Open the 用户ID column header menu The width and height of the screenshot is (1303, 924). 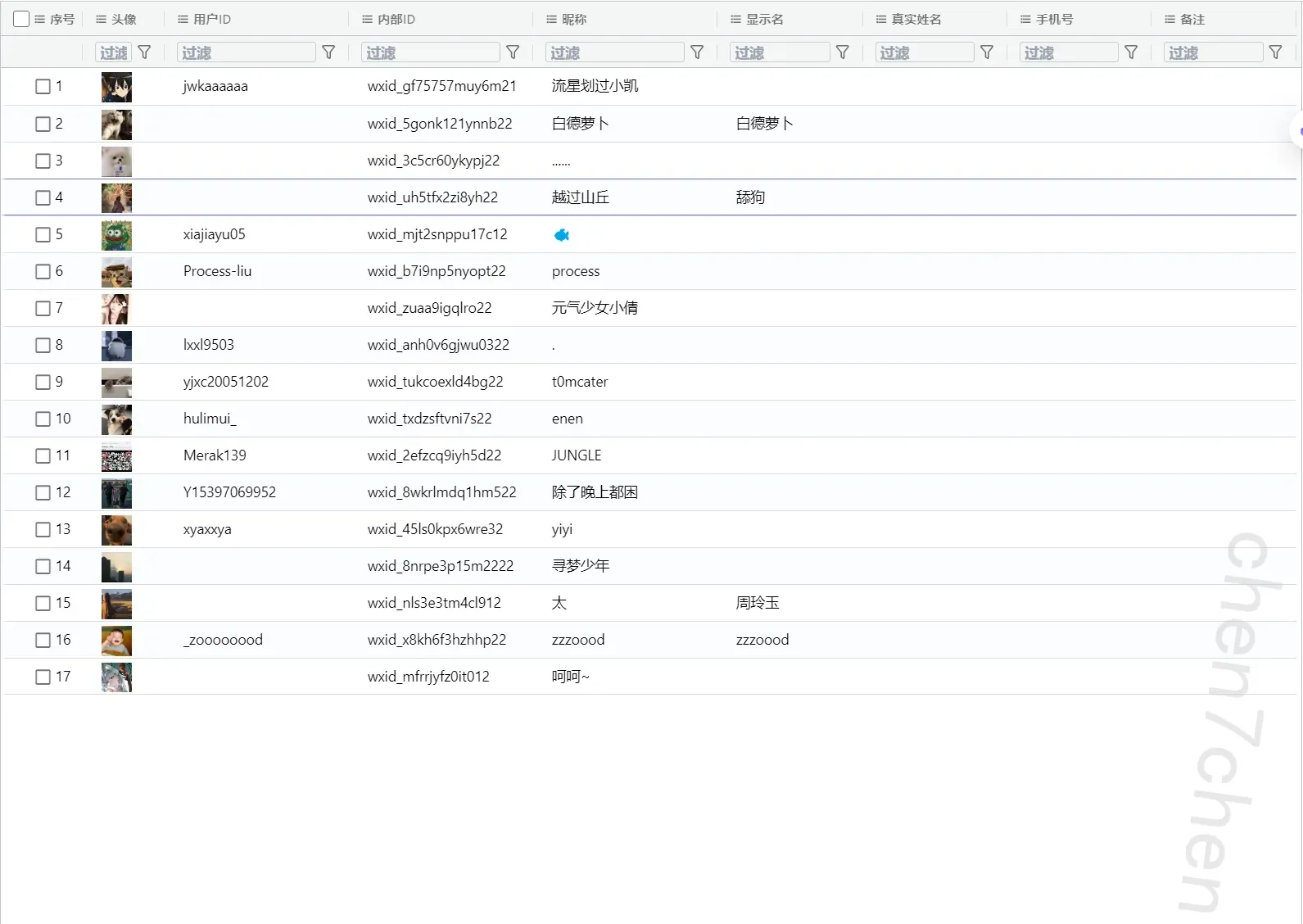click(183, 19)
